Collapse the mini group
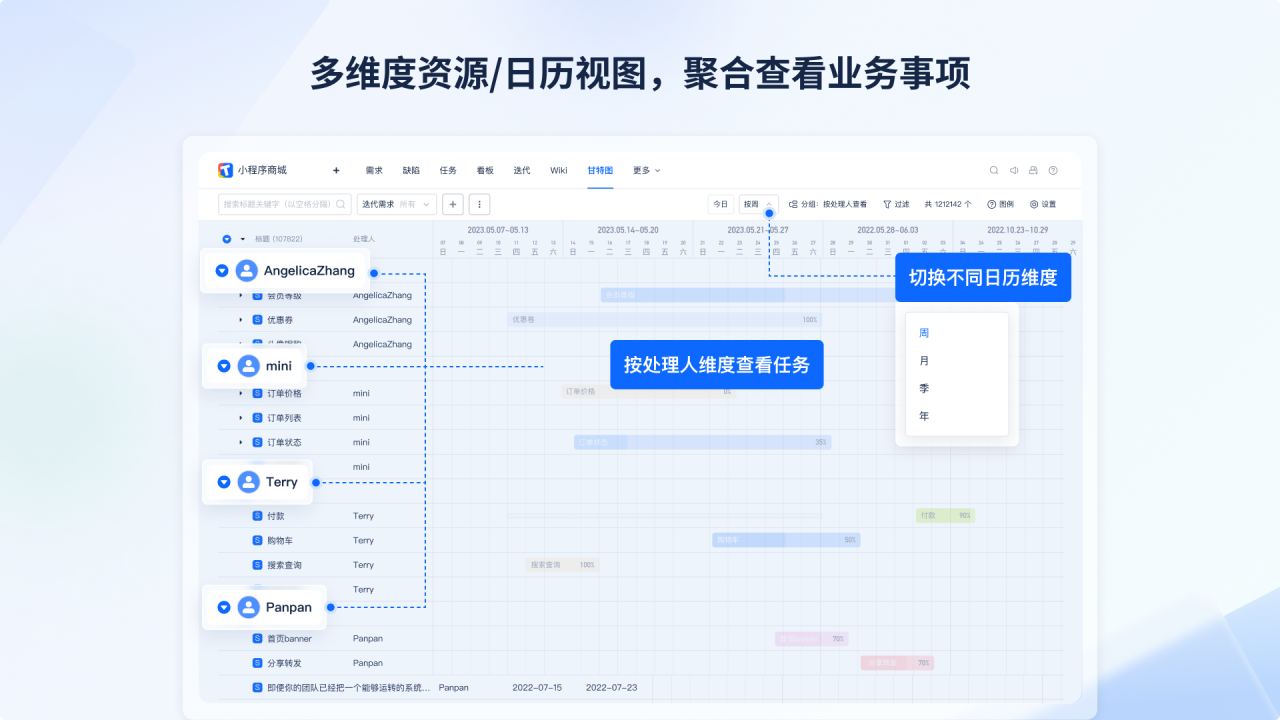Viewport: 1280px width, 720px height. coord(224,366)
